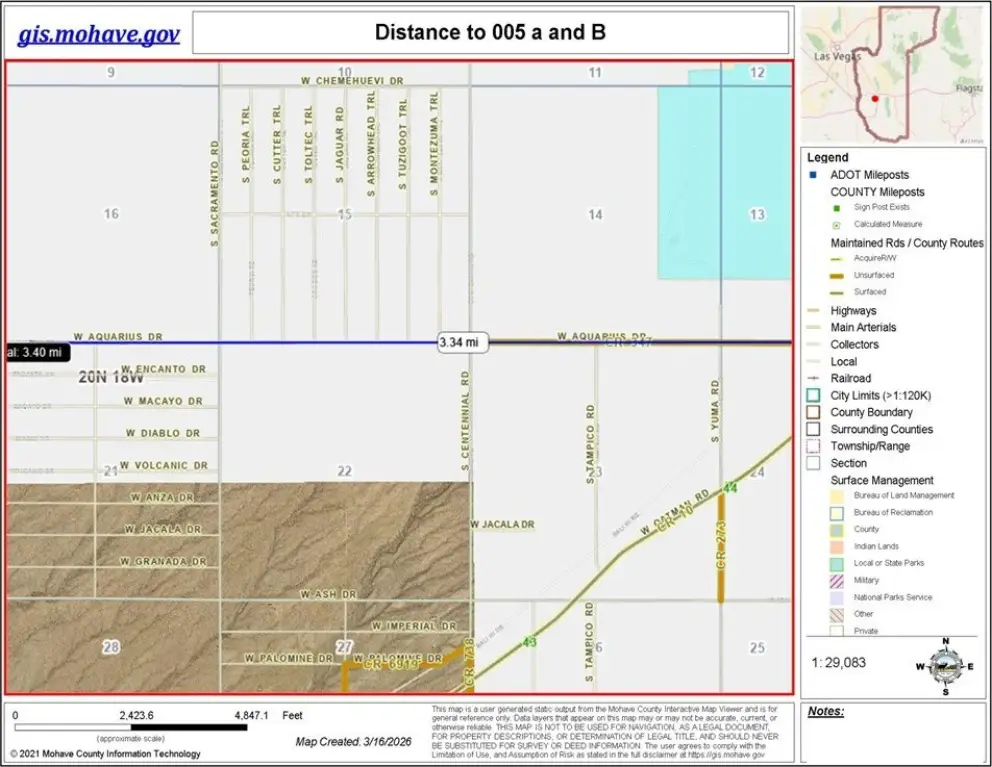Open the gis.mohave.gov link

coord(98,34)
